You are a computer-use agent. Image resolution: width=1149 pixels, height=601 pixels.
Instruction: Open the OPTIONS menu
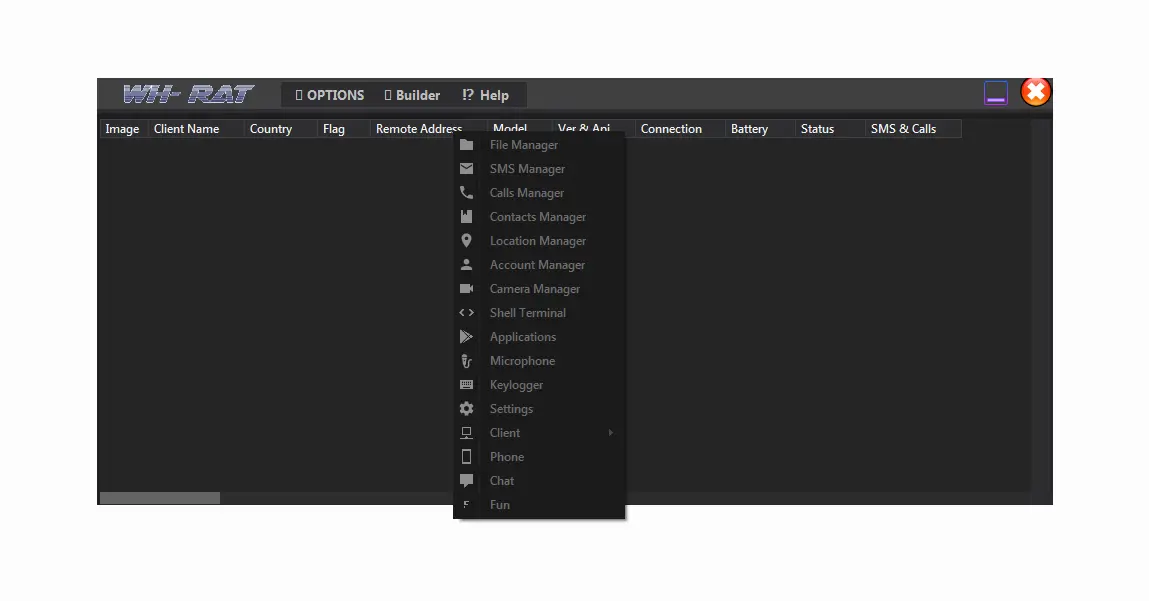click(x=329, y=94)
